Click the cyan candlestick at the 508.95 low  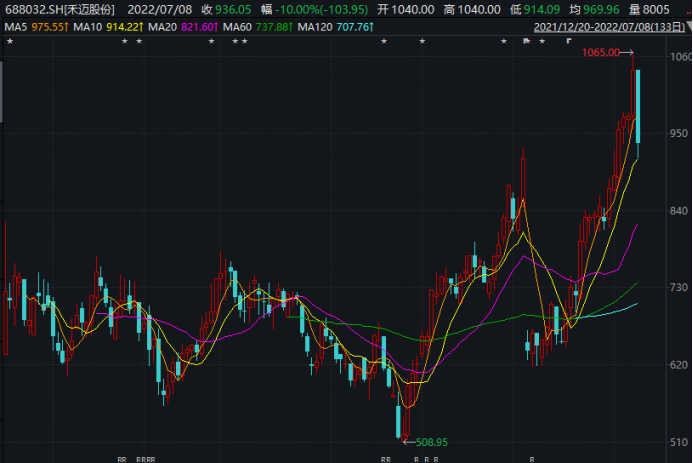coord(397,419)
